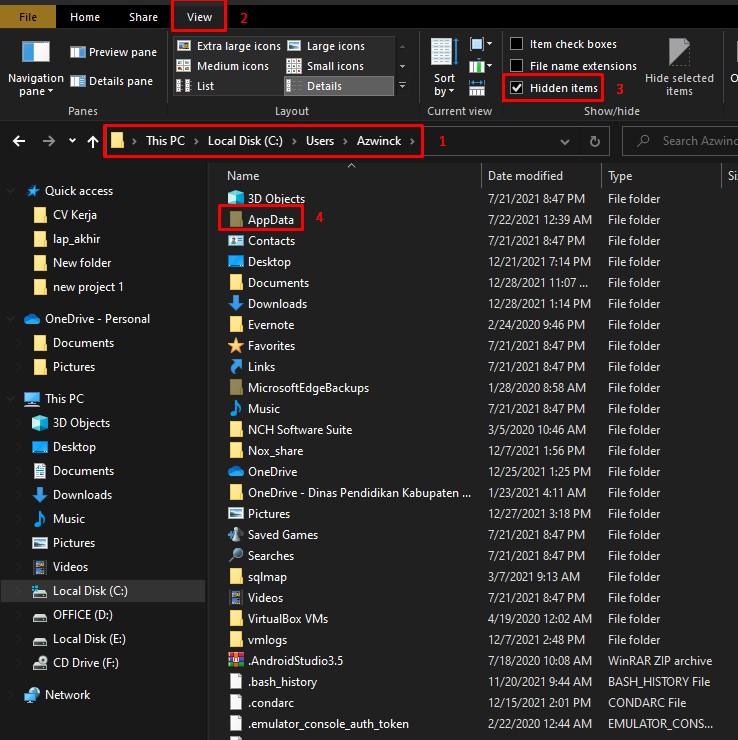738x740 pixels.
Task: Uncheck the Hidden items checkbox
Action: pyautogui.click(x=517, y=88)
